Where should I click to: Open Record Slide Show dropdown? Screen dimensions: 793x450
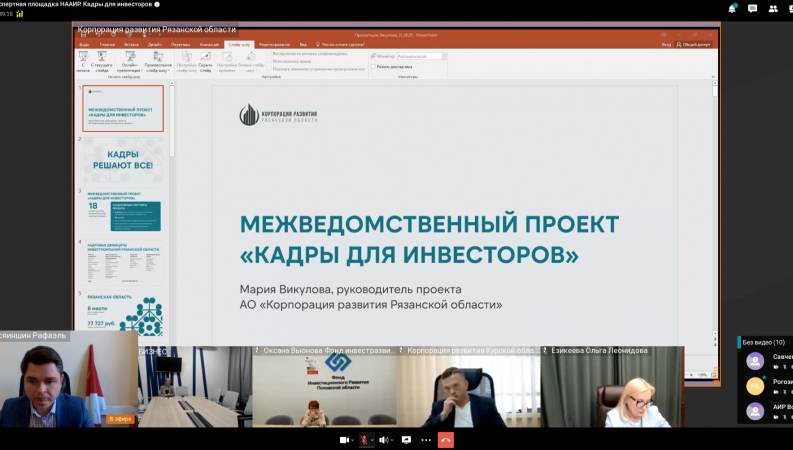pos(251,62)
